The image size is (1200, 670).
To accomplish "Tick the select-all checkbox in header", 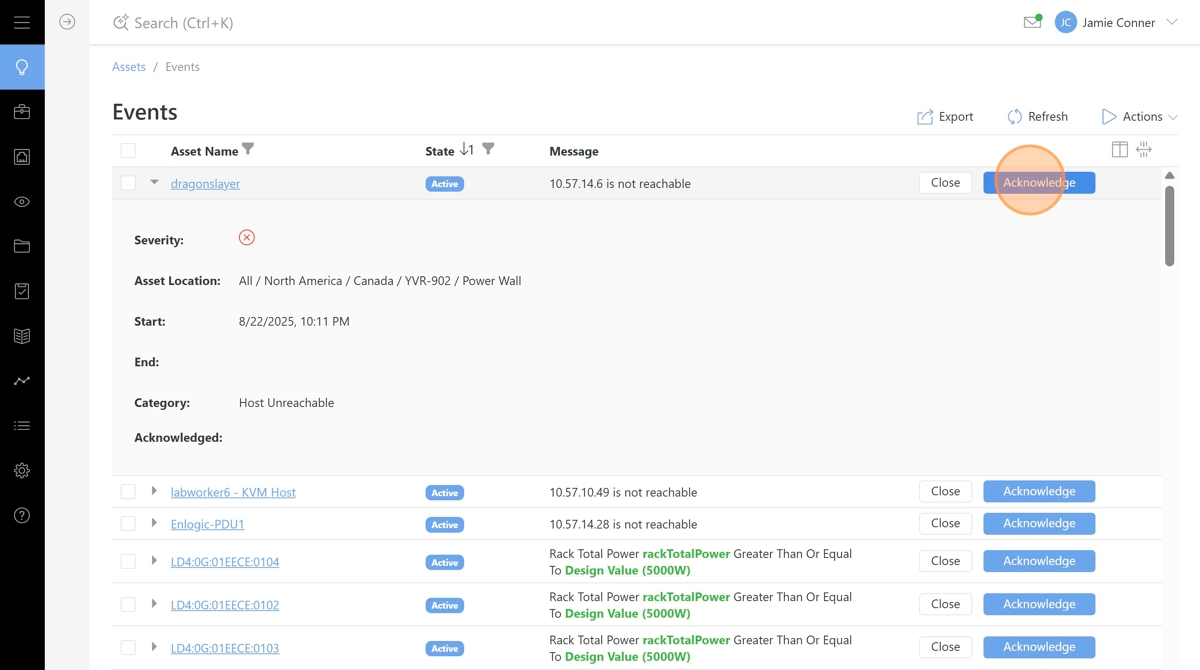I will click(x=128, y=151).
